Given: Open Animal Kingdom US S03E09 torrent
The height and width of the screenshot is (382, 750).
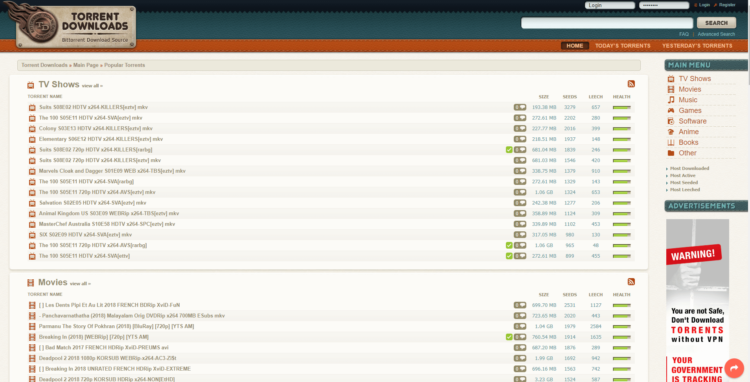Looking at the screenshot, I should pyautogui.click(x=109, y=214).
